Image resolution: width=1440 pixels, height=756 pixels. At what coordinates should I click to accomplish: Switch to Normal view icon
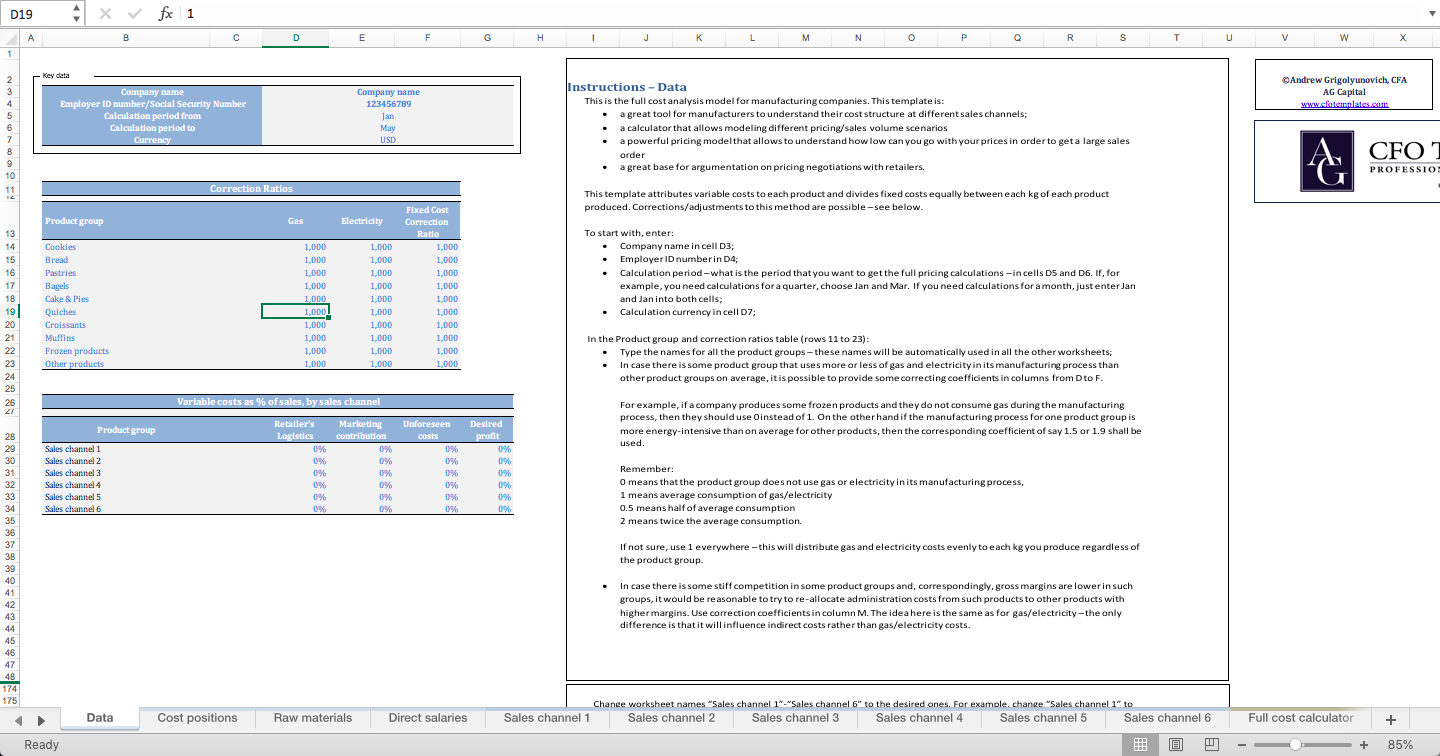click(x=1139, y=744)
